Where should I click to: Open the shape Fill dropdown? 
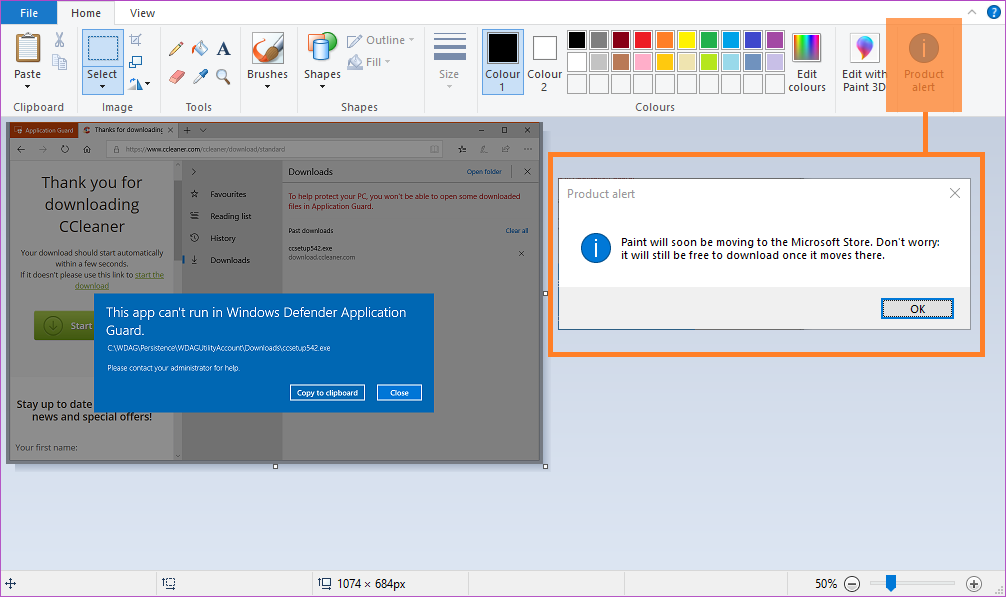tap(369, 62)
